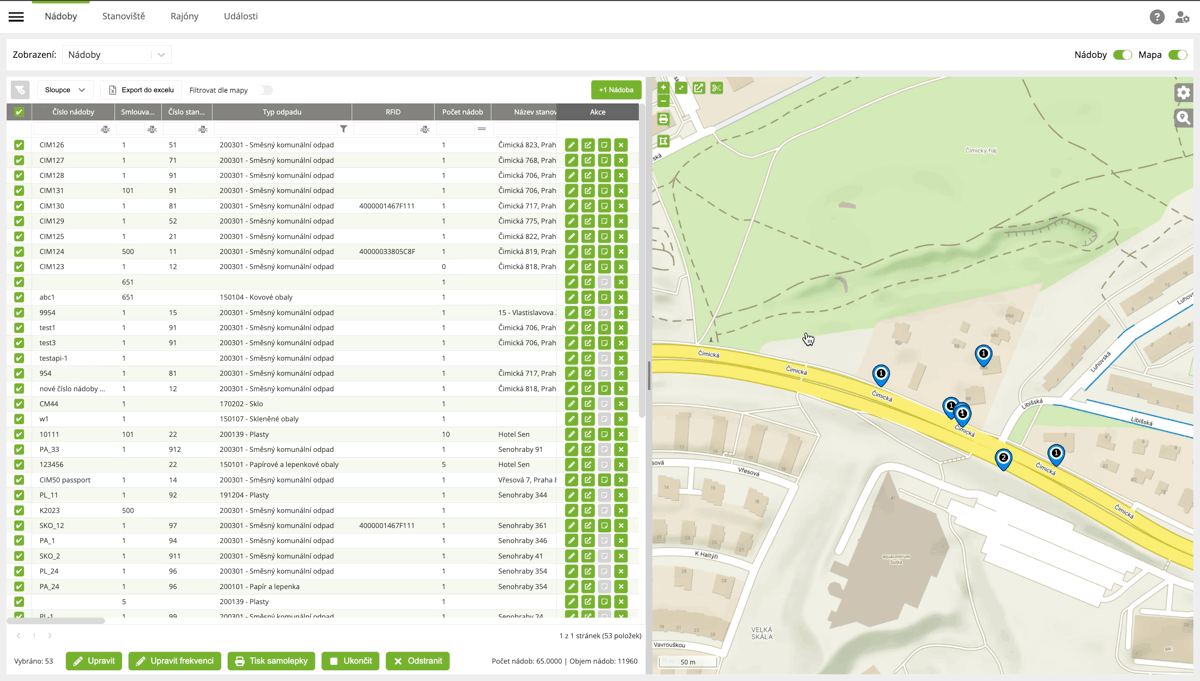Click the map location search icon
1200x681 pixels.
pos(1183,118)
